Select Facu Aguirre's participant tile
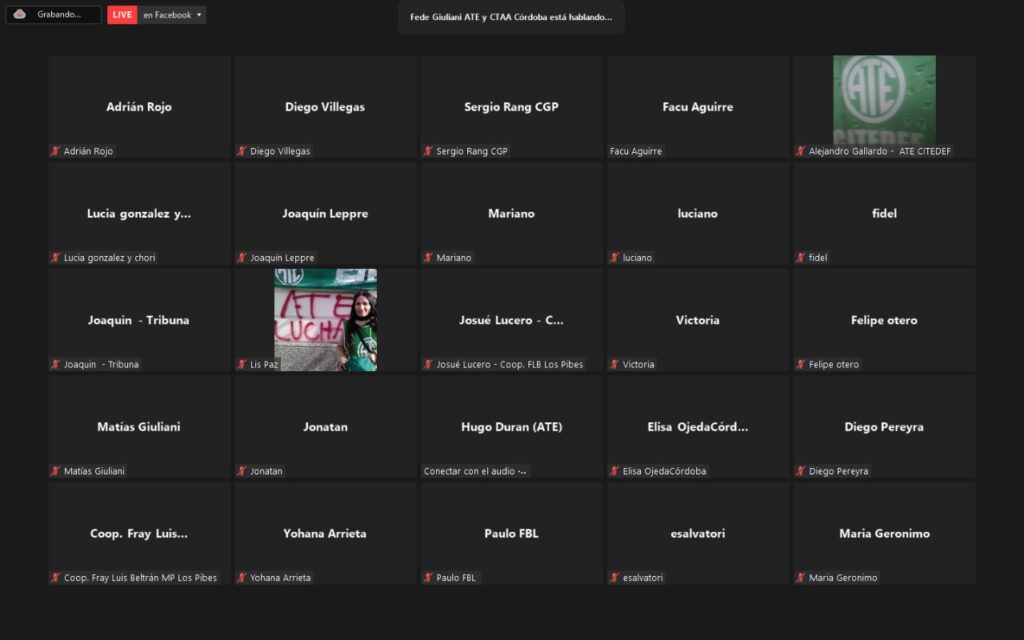The height and width of the screenshot is (640, 1024). pos(697,106)
